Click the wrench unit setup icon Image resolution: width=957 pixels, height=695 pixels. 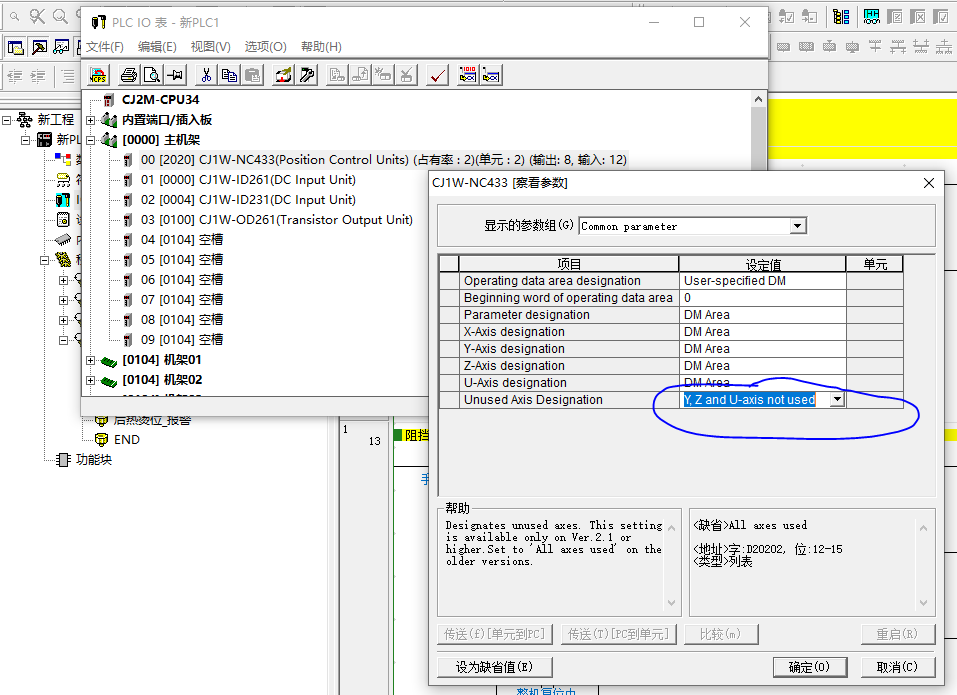click(x=307, y=75)
